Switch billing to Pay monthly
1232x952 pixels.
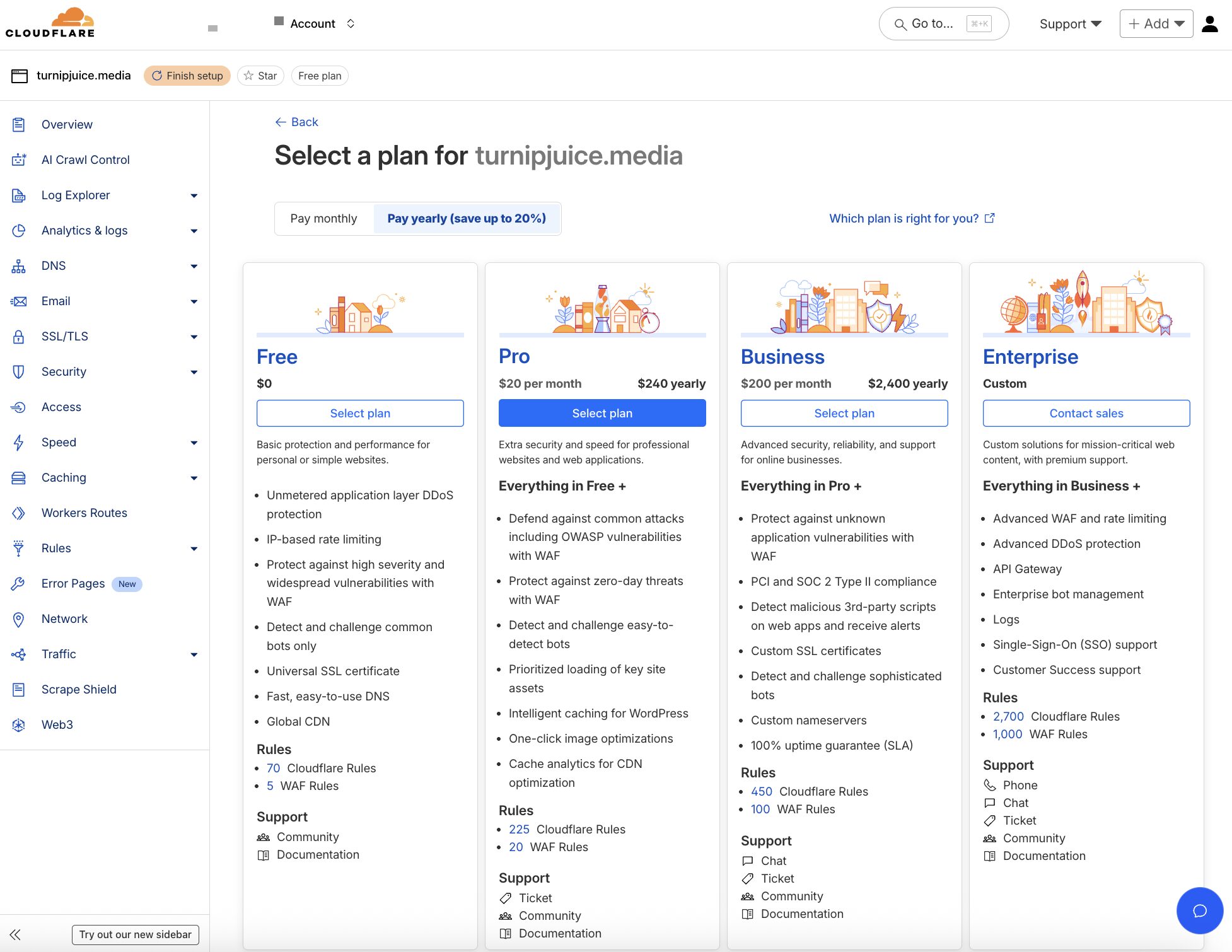point(323,218)
